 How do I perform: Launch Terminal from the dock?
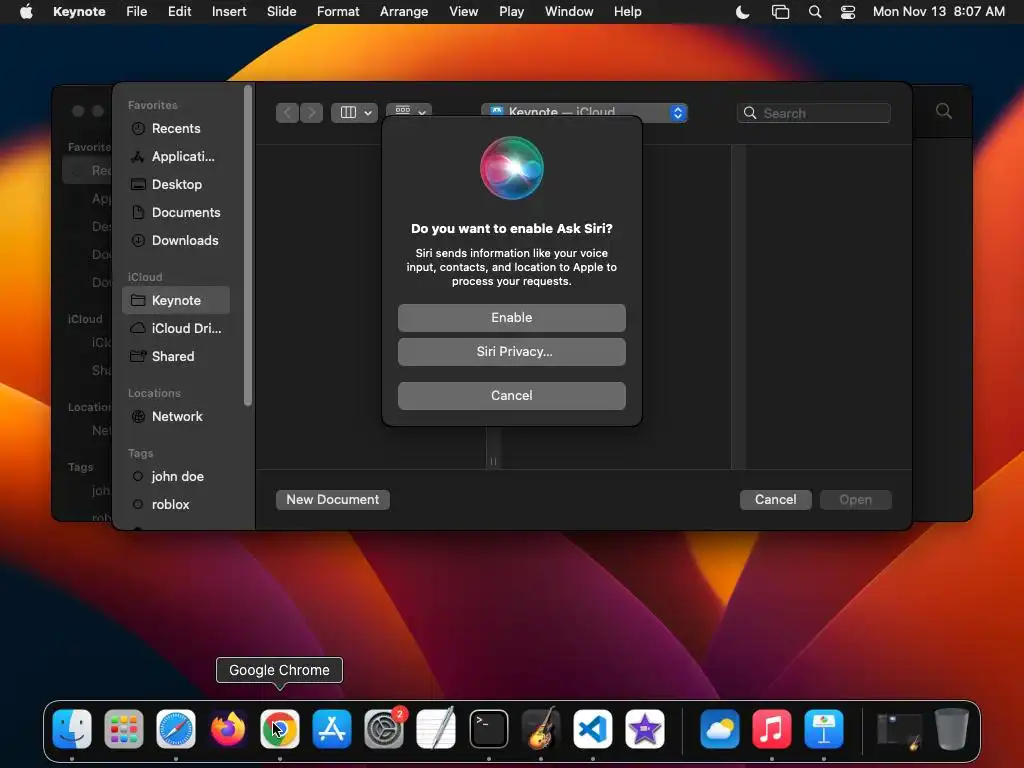click(488, 729)
